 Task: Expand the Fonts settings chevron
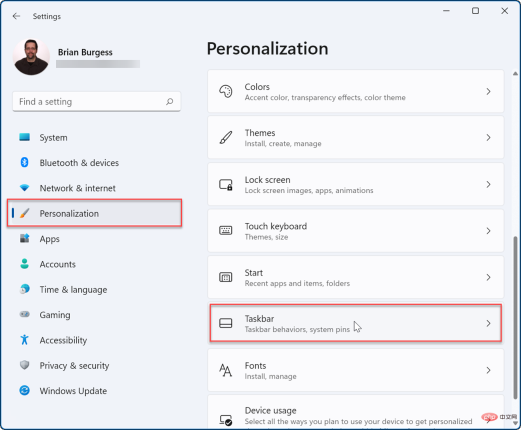click(x=488, y=370)
